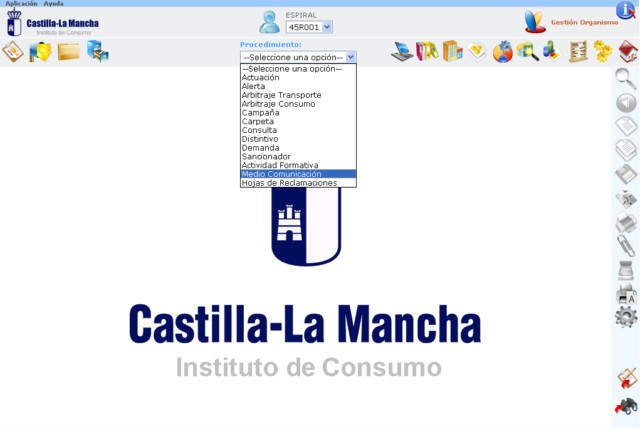Click the magnifying glass search sidebar icon
The height and width of the screenshot is (429, 640).
(x=626, y=78)
